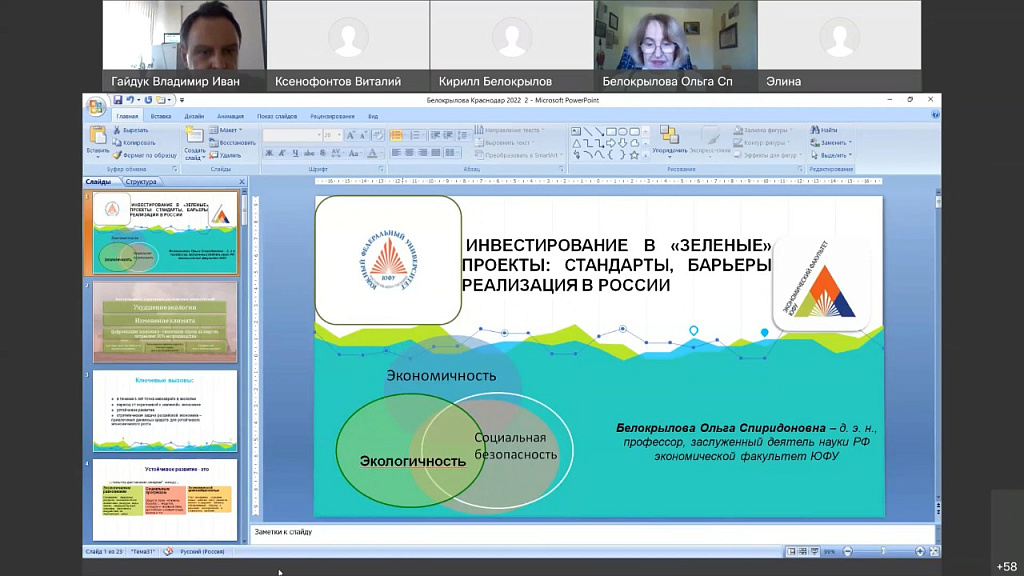This screenshot has width=1024, height=576.
Task: Undo the last action in quick access toolbar
Action: click(130, 100)
